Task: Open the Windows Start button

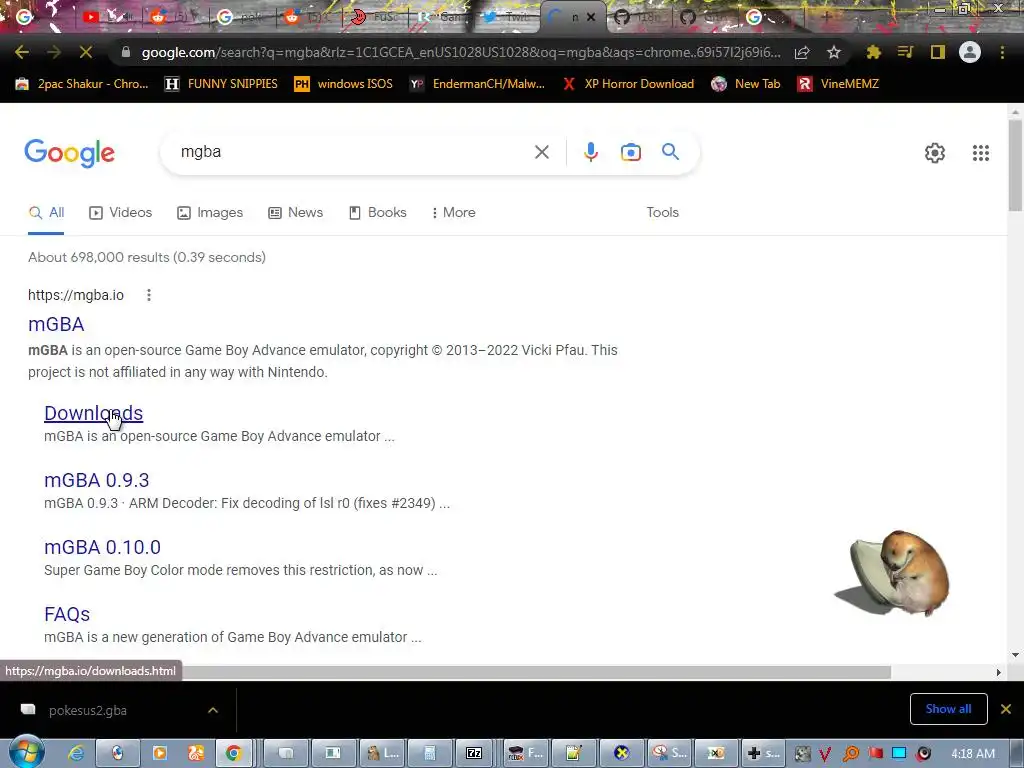Action: coord(26,752)
